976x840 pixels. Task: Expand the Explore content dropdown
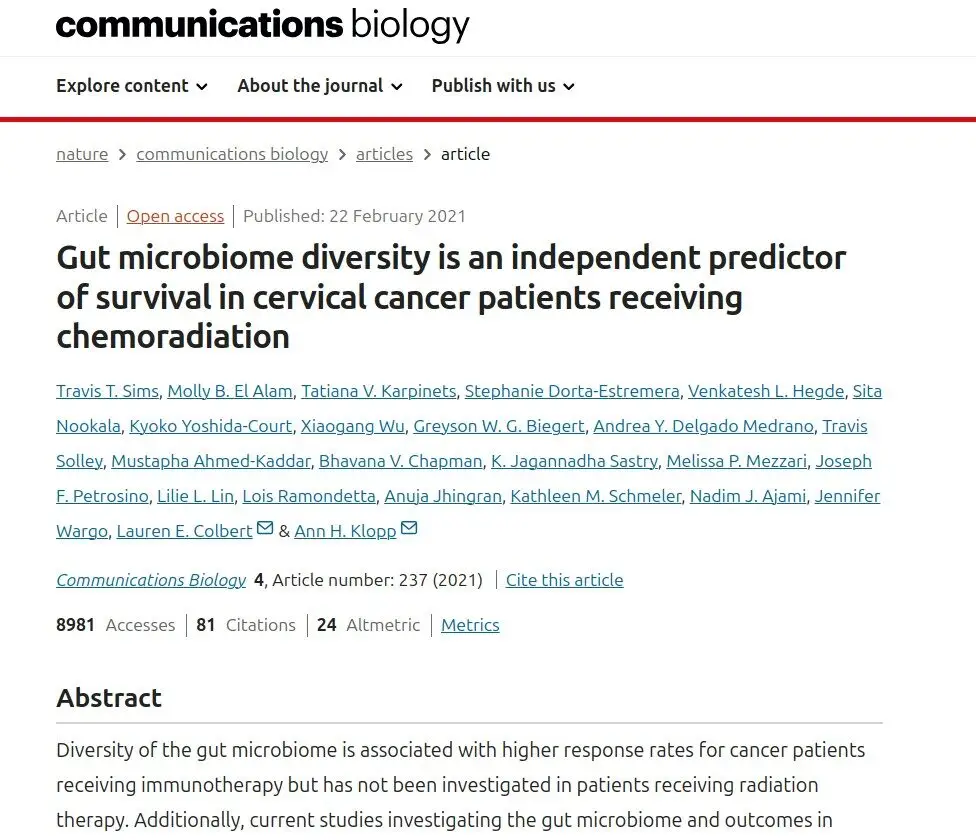132,86
